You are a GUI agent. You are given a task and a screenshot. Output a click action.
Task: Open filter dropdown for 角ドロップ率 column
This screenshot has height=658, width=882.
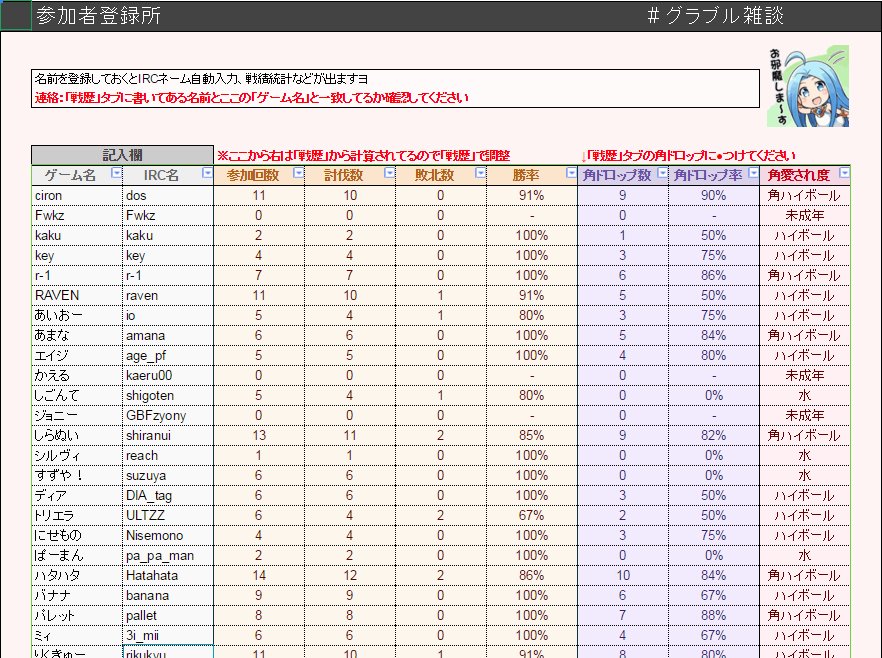pyautogui.click(x=754, y=173)
